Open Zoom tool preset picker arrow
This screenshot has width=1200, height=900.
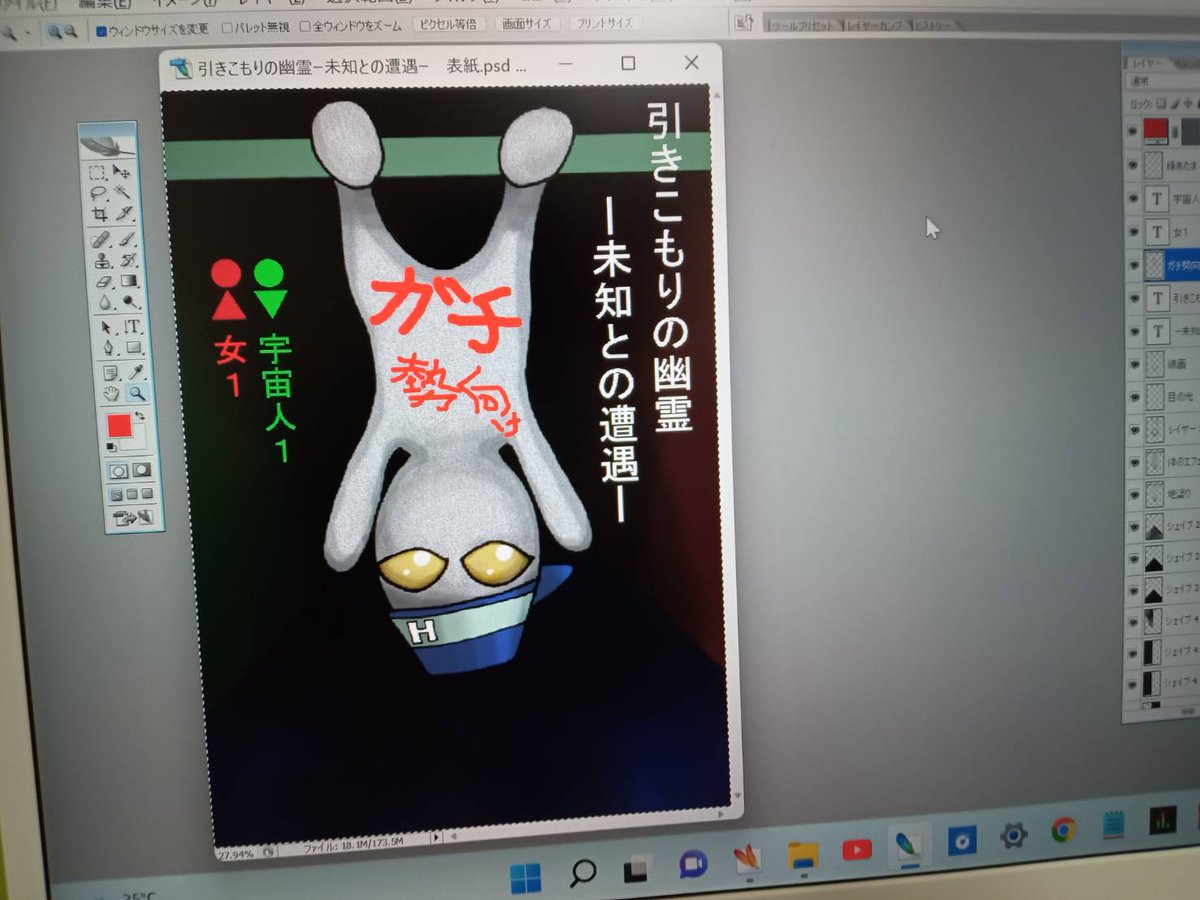27,33
